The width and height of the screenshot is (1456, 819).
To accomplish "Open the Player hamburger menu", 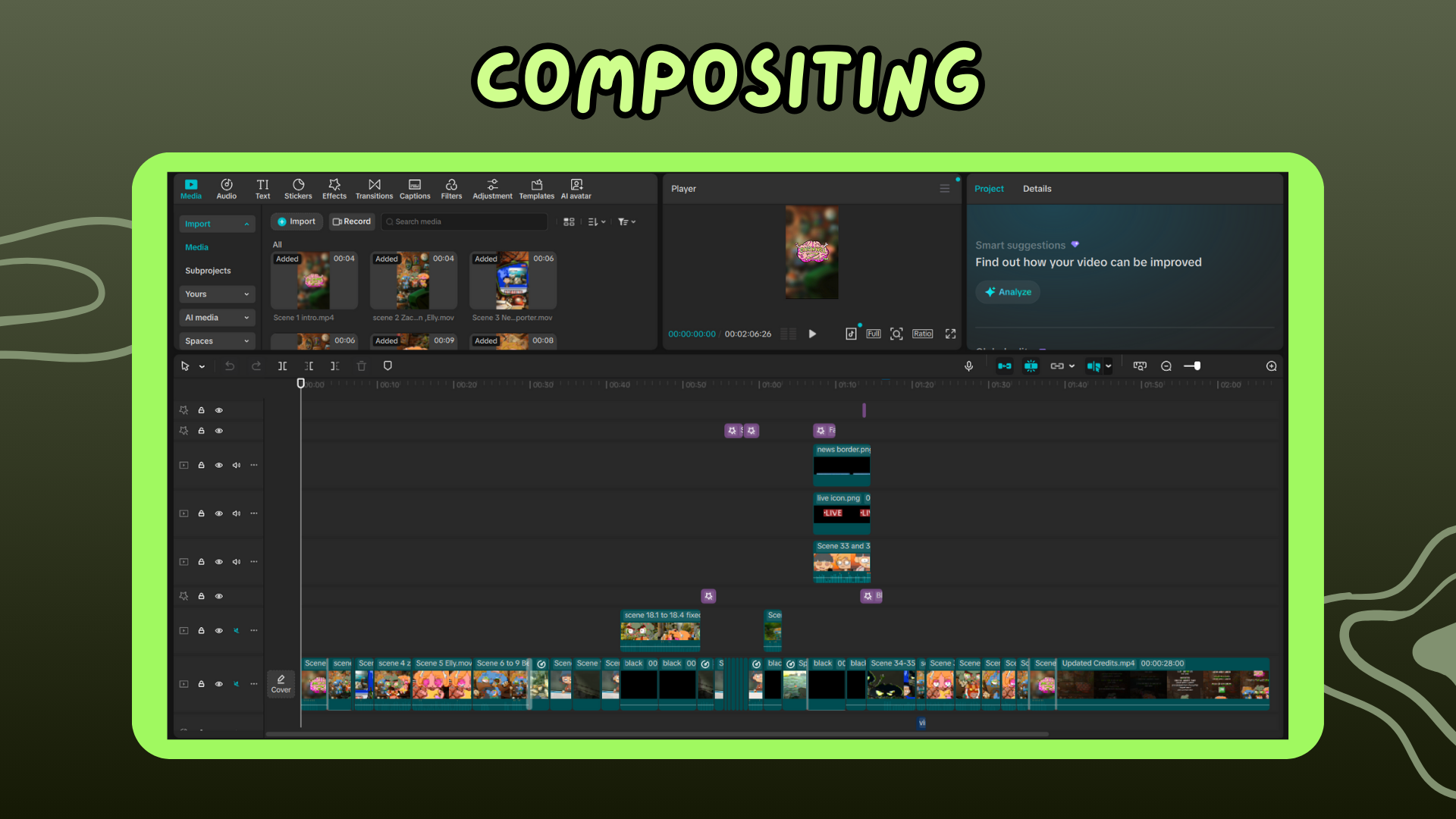I will pos(945,189).
